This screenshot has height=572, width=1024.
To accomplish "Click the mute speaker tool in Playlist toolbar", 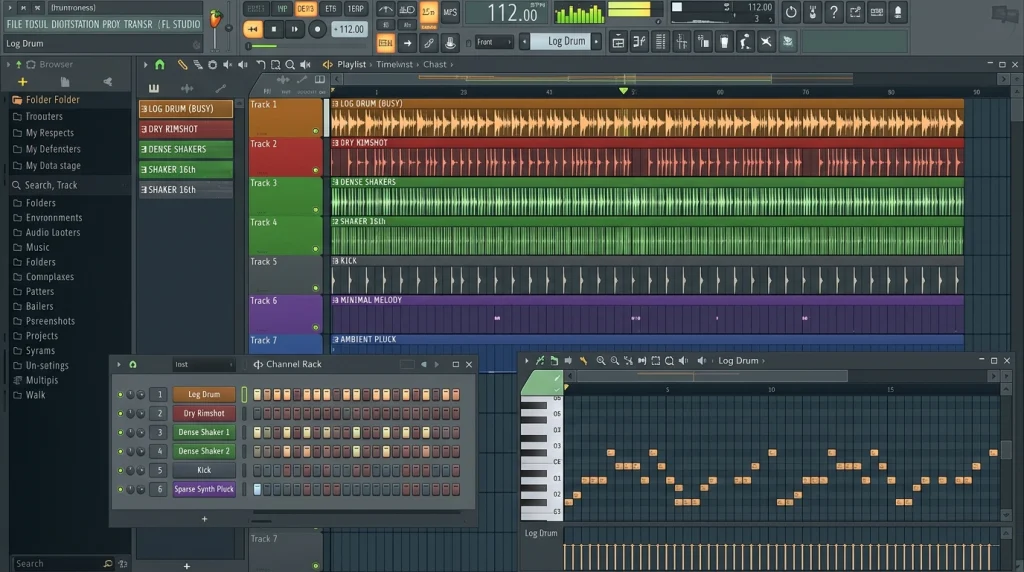I will [x=227, y=65].
